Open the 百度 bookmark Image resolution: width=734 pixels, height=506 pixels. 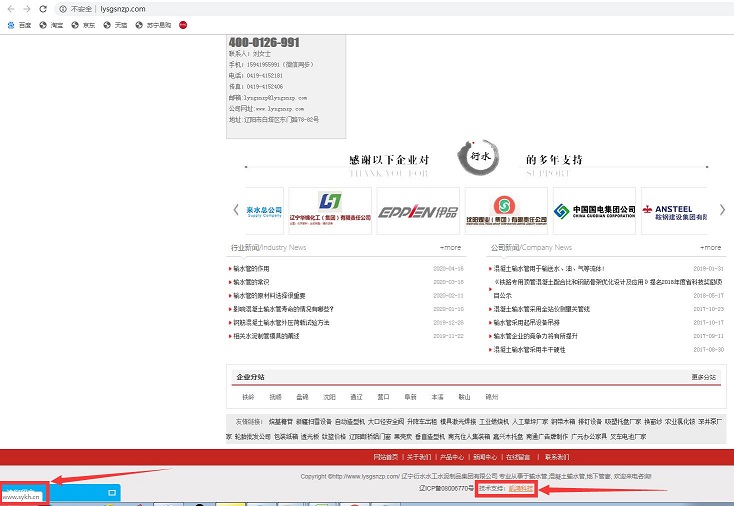[19, 25]
